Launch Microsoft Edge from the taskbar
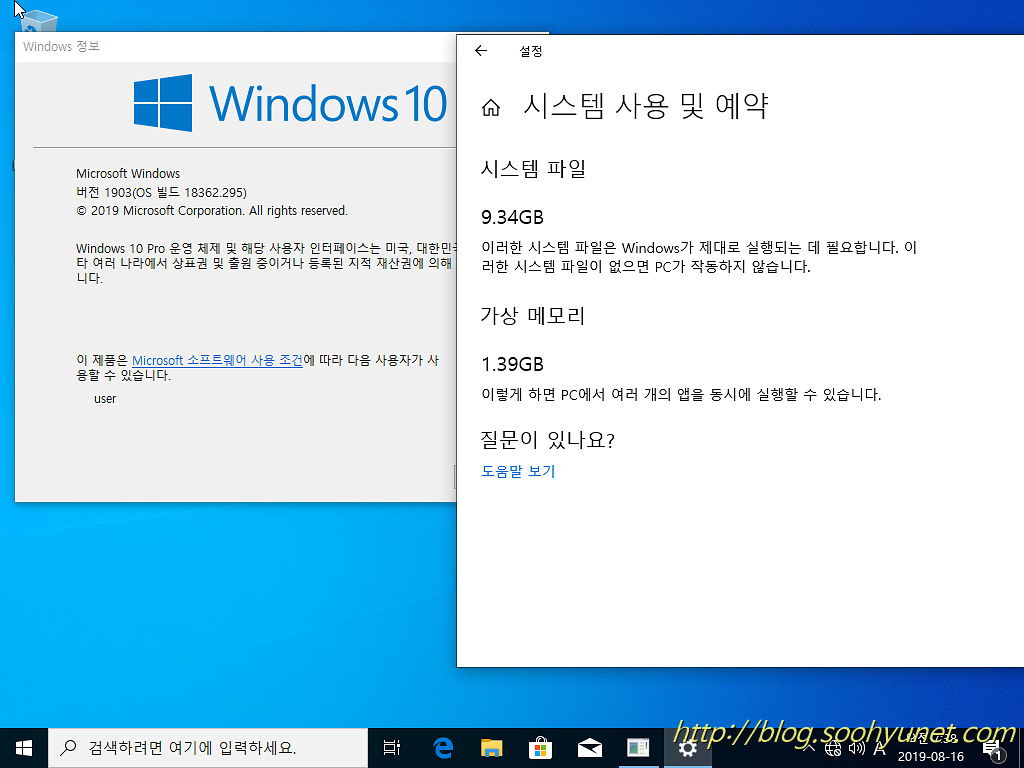 pyautogui.click(x=443, y=748)
